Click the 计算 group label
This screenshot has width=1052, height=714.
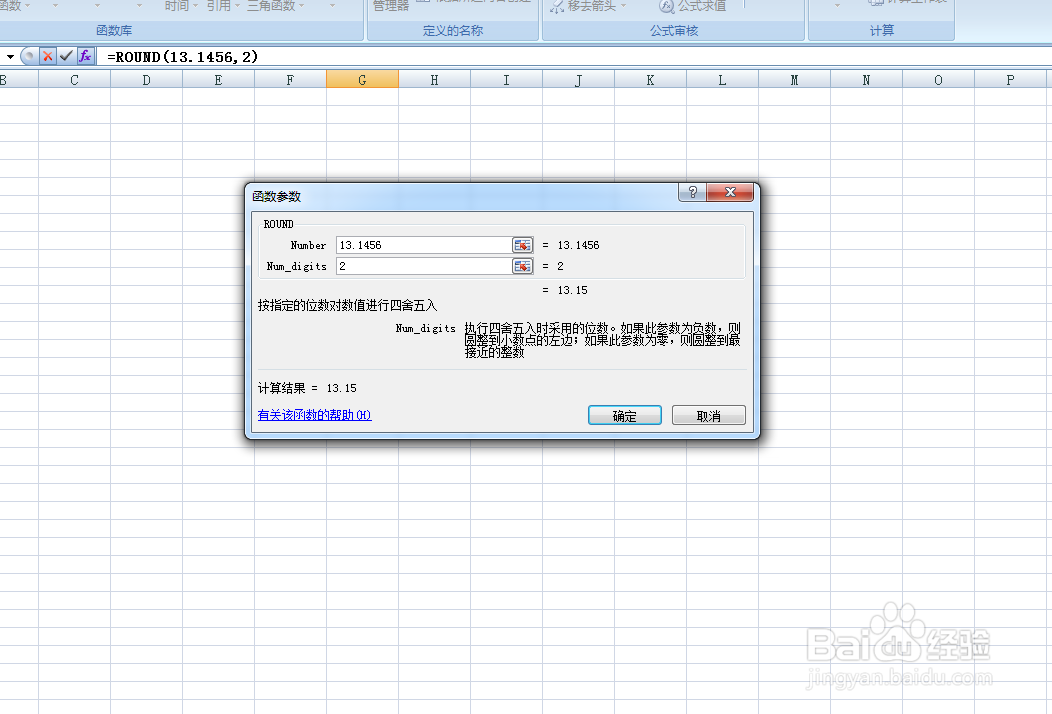point(882,30)
